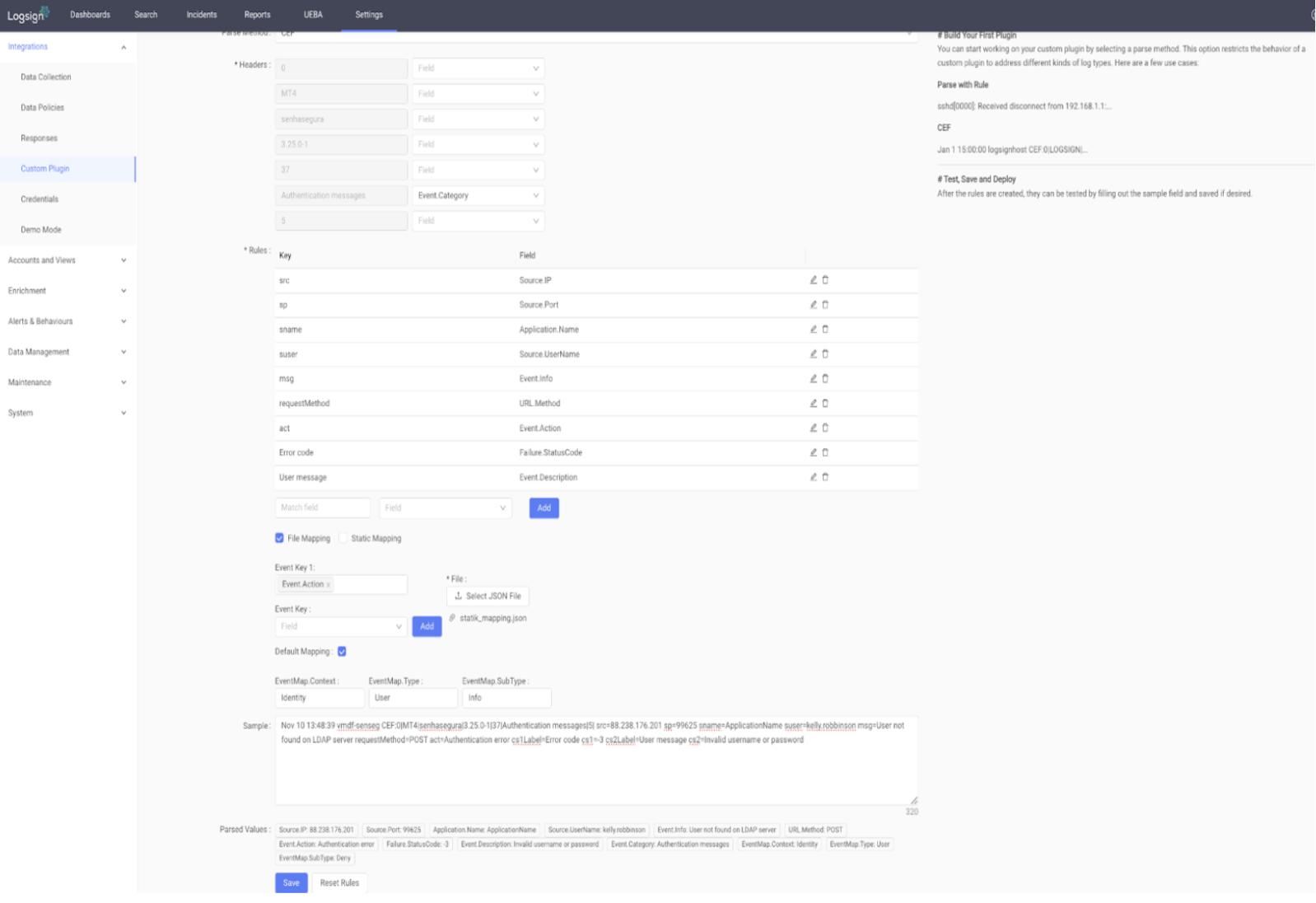
Task: Click Add button for new rule
Action: click(x=544, y=508)
